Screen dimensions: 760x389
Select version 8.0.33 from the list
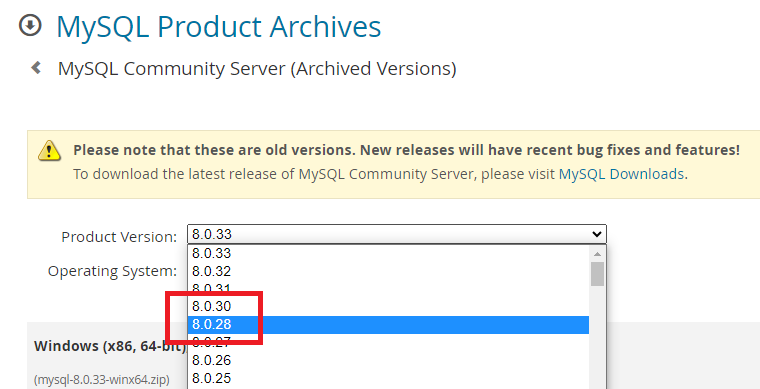click(x=388, y=253)
